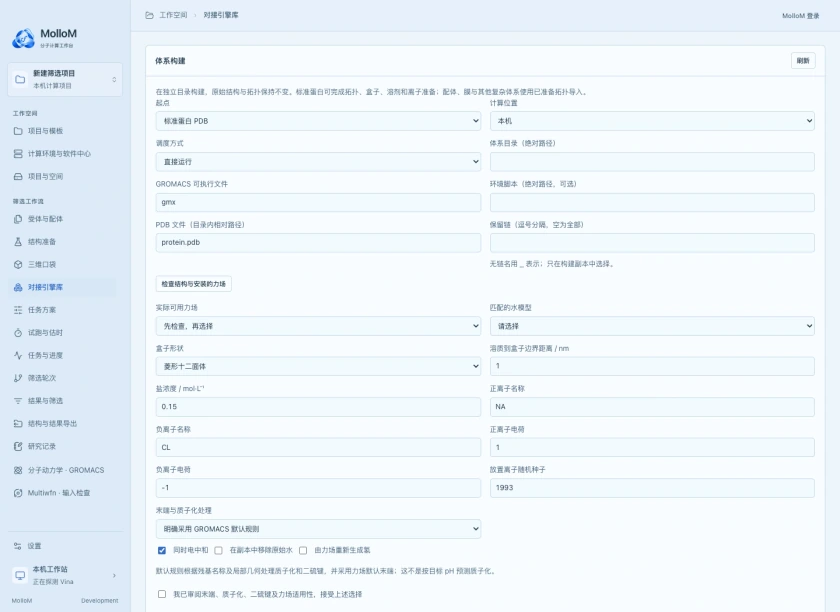Image resolution: width=840 pixels, height=612 pixels.
Task: Open the 盒子形状 dropdown showing 菱形十二面体
Action: 318,367
